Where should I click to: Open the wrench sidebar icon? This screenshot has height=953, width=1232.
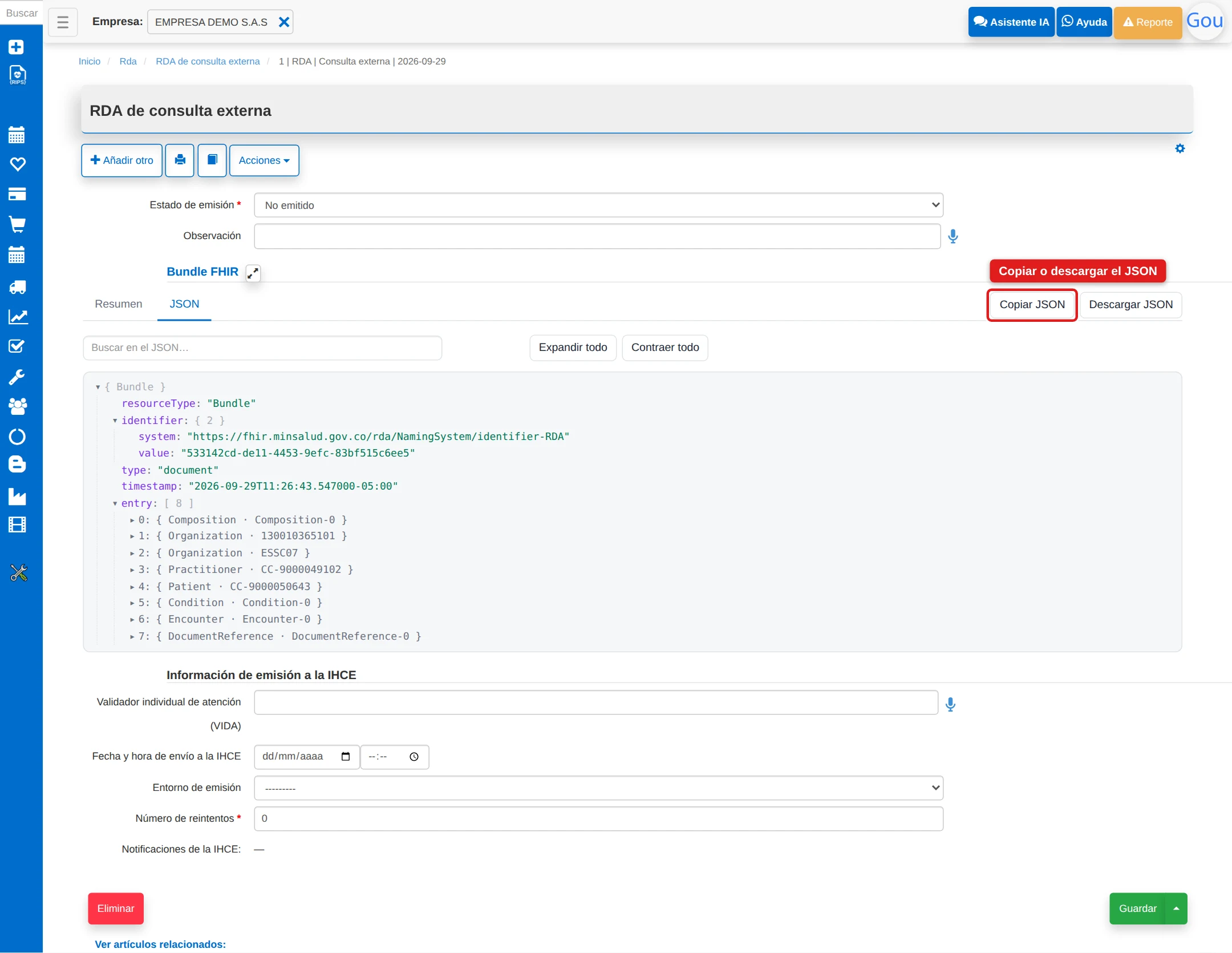click(17, 377)
